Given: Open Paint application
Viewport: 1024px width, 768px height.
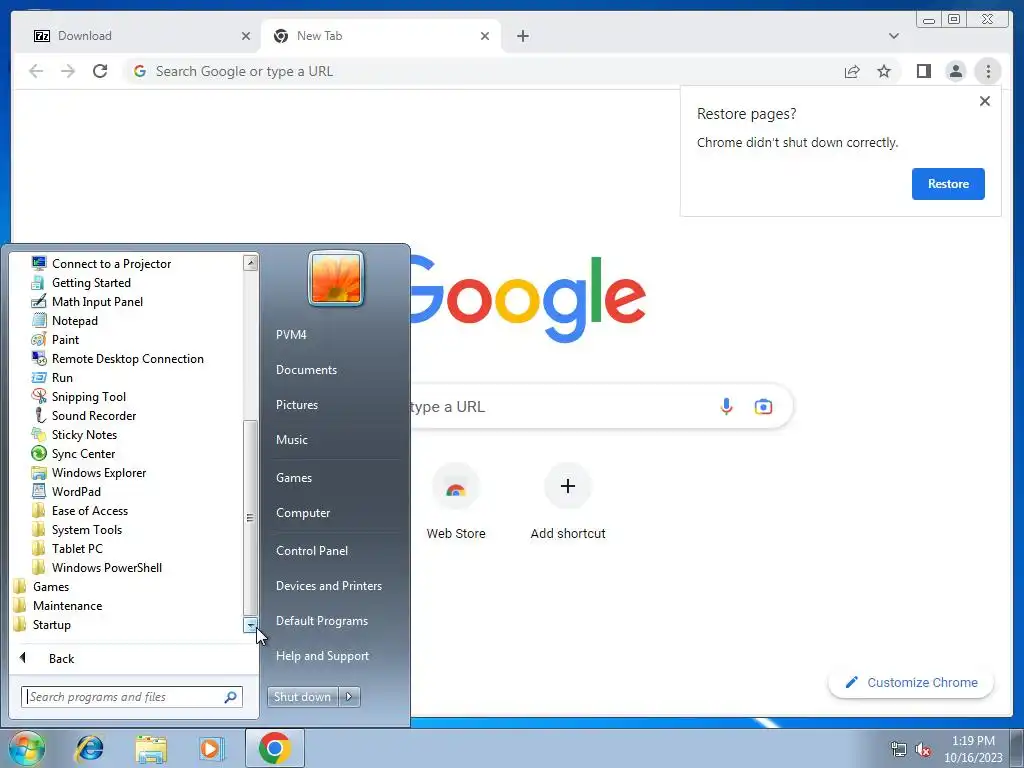Looking at the screenshot, I should click(x=55, y=340).
